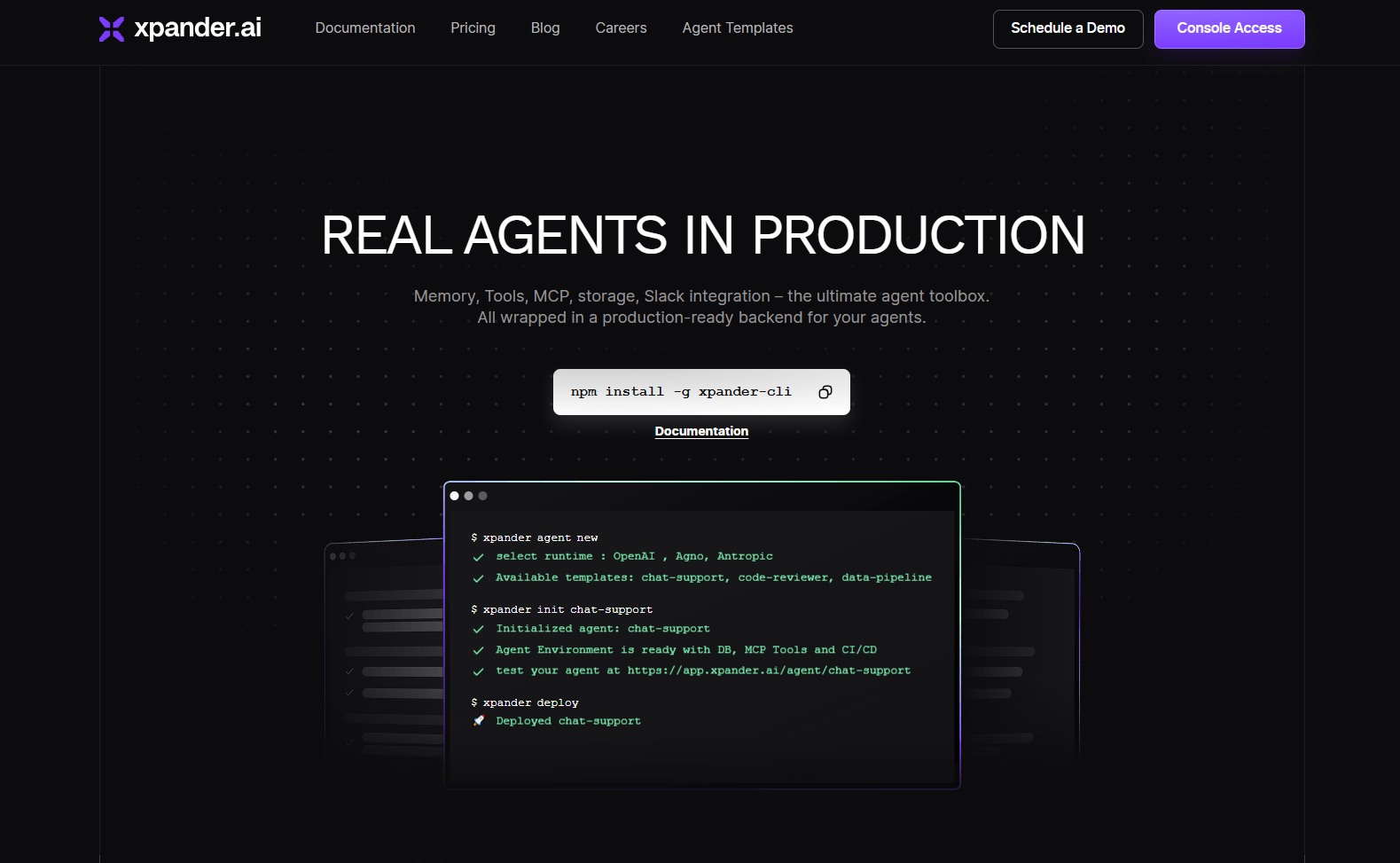Open Agent Templates

pyautogui.click(x=738, y=28)
